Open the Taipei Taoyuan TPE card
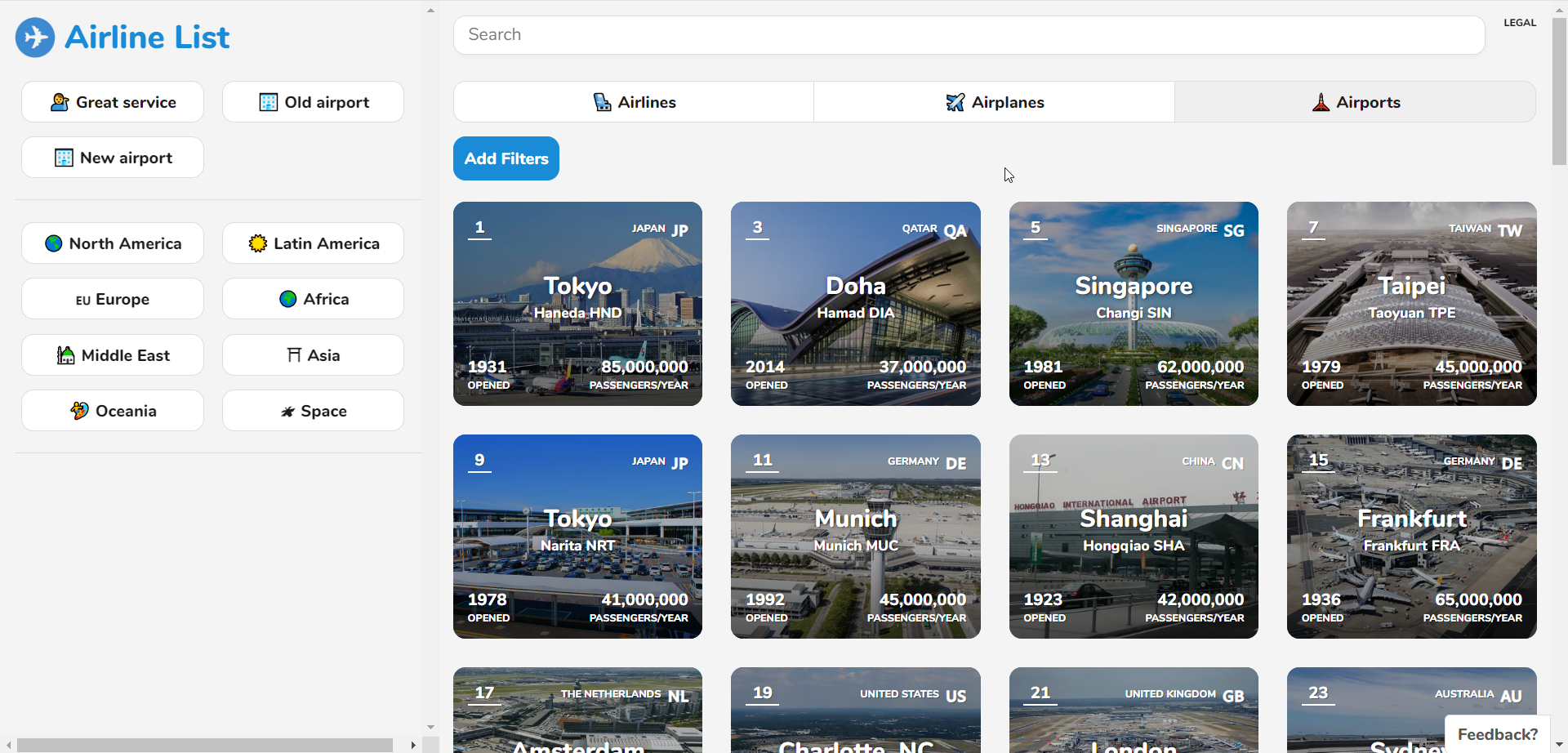1568x753 pixels. 1411,304
